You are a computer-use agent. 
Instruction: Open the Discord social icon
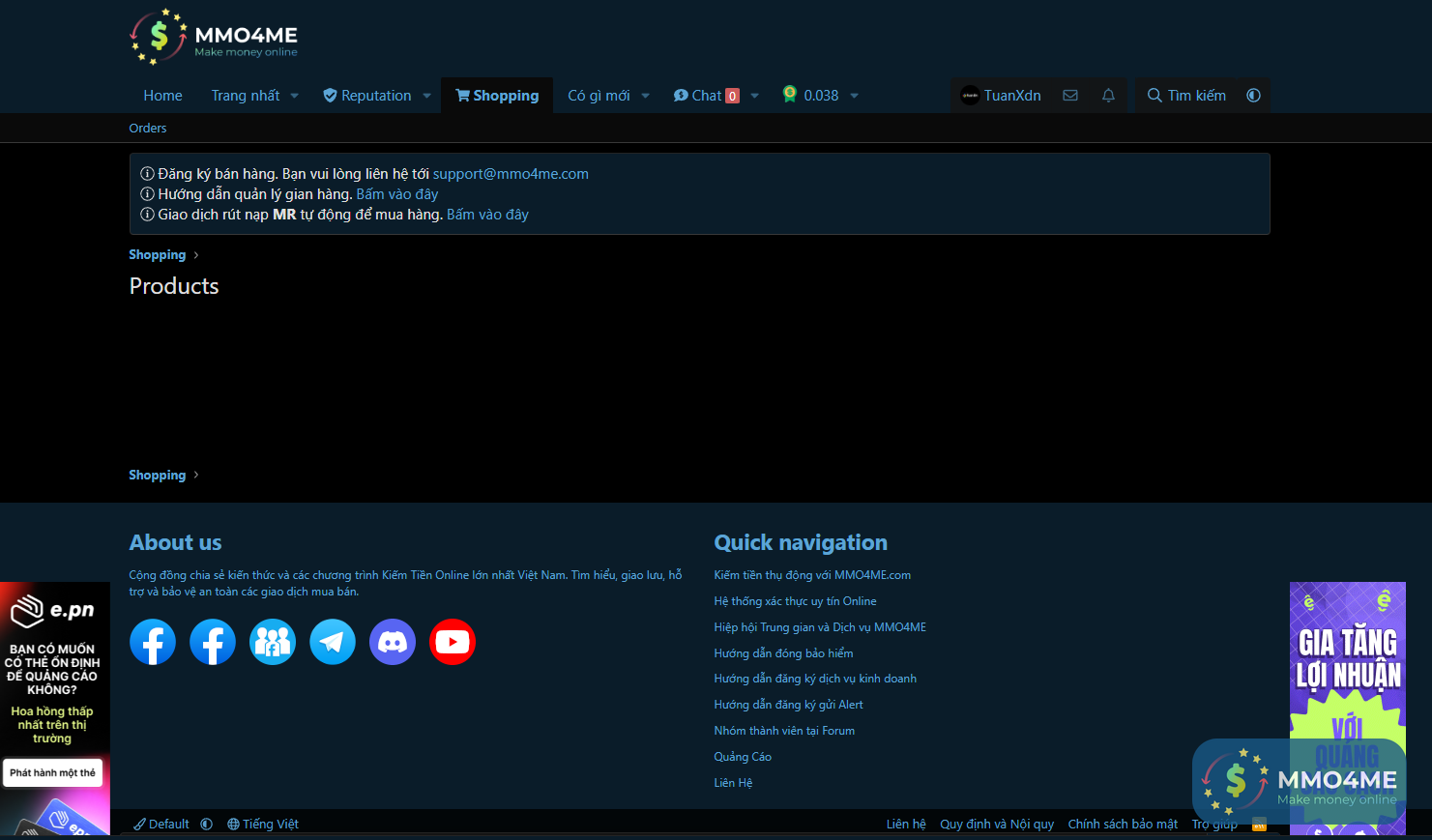(x=393, y=642)
